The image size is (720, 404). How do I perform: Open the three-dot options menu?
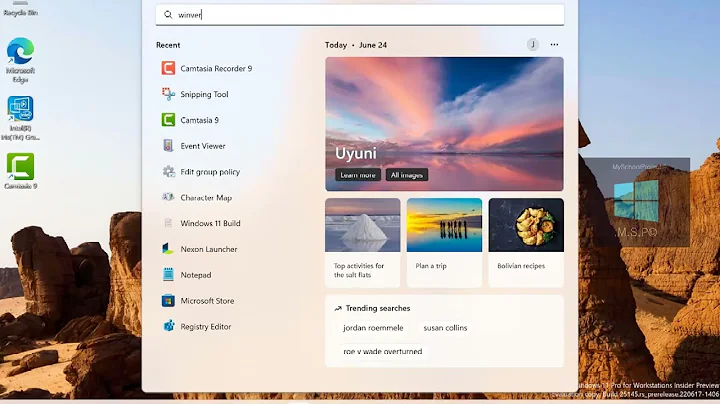tap(554, 45)
